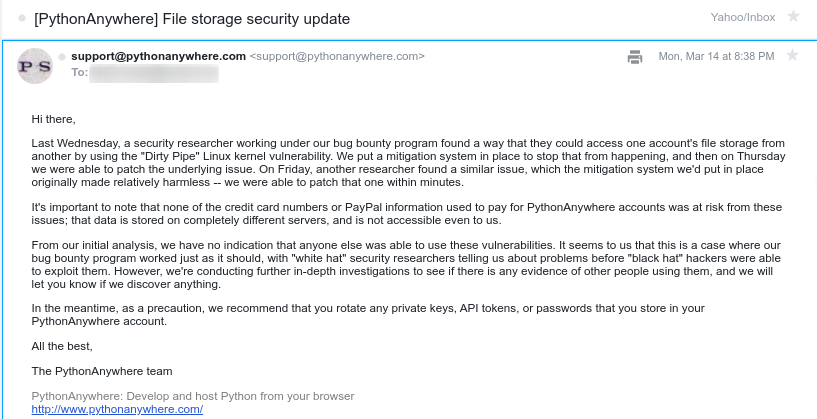
Task: Click the gray "Develop and host Python" tagline
Action: [193, 396]
